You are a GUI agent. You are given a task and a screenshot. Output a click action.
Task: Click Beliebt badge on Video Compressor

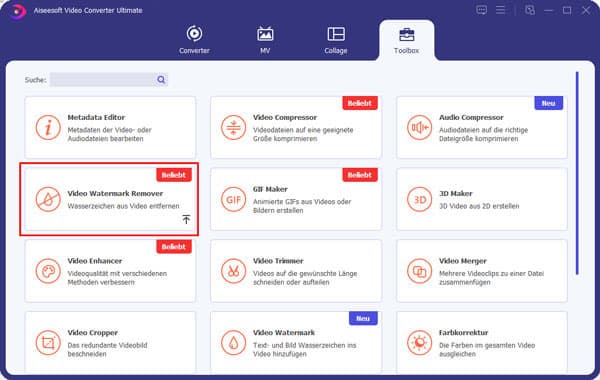360,103
